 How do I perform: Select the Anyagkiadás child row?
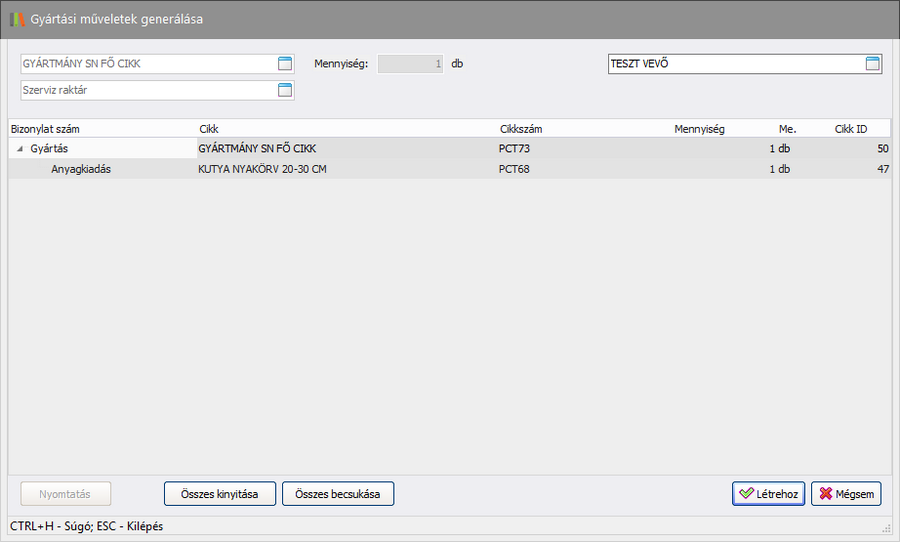81,169
